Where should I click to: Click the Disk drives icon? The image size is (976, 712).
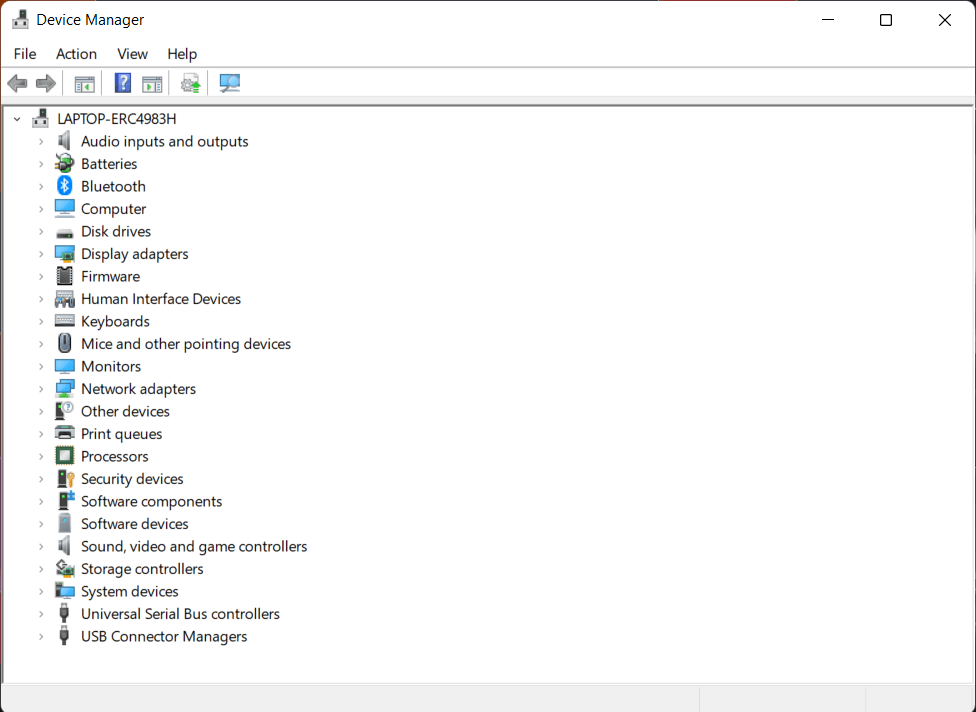point(64,232)
